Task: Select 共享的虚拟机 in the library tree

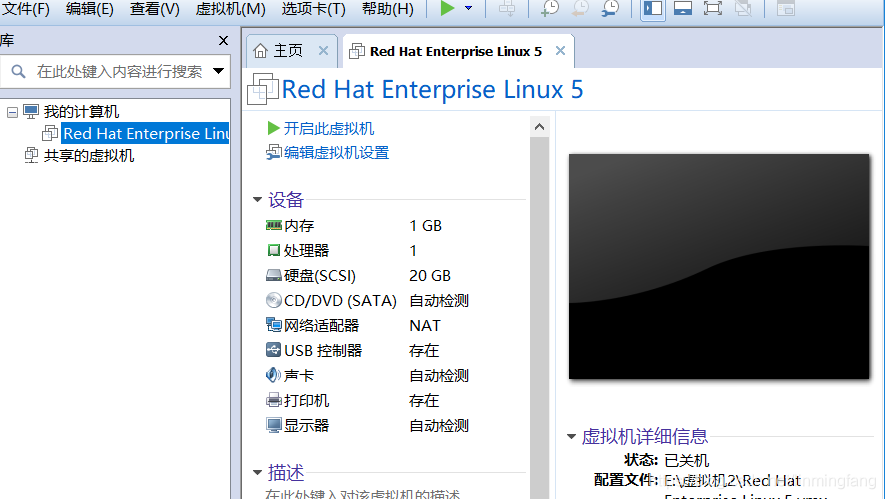Action: click(x=89, y=155)
